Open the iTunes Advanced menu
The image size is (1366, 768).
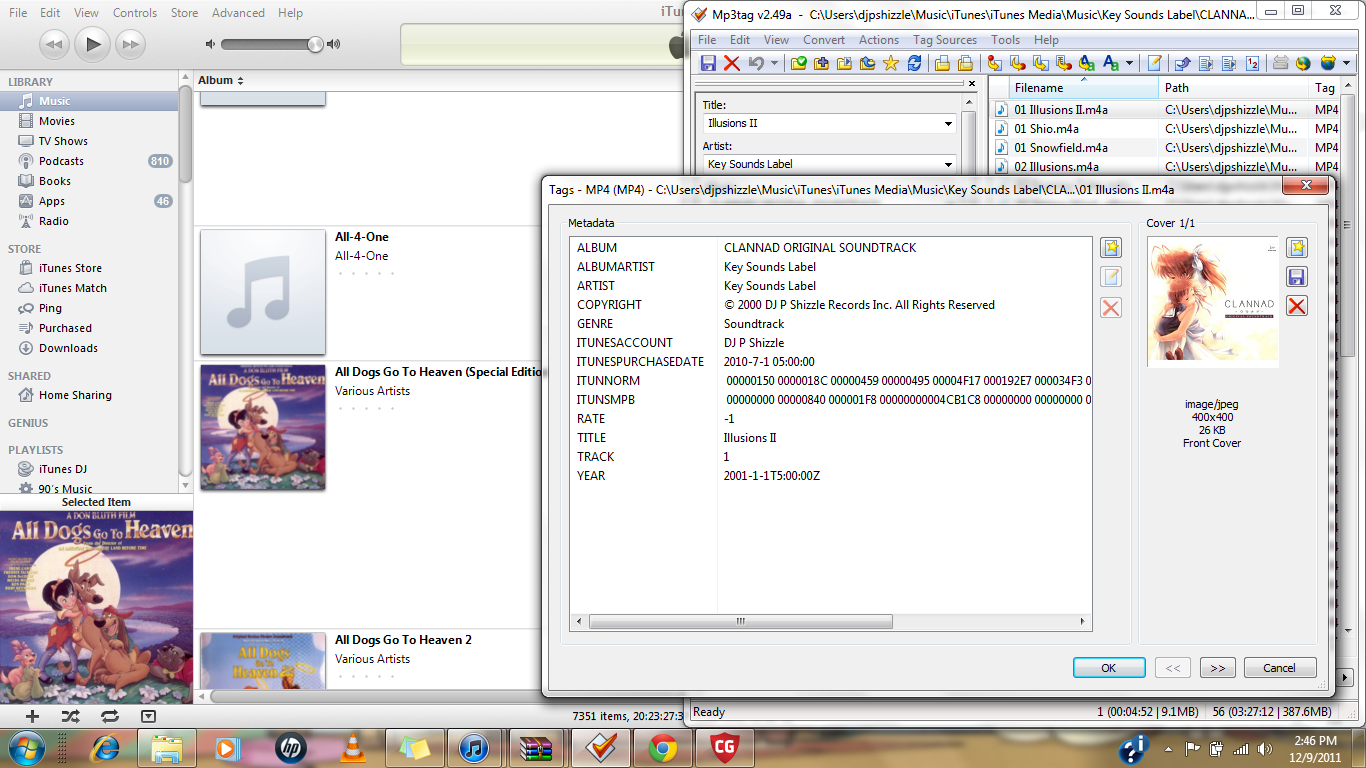(x=238, y=13)
